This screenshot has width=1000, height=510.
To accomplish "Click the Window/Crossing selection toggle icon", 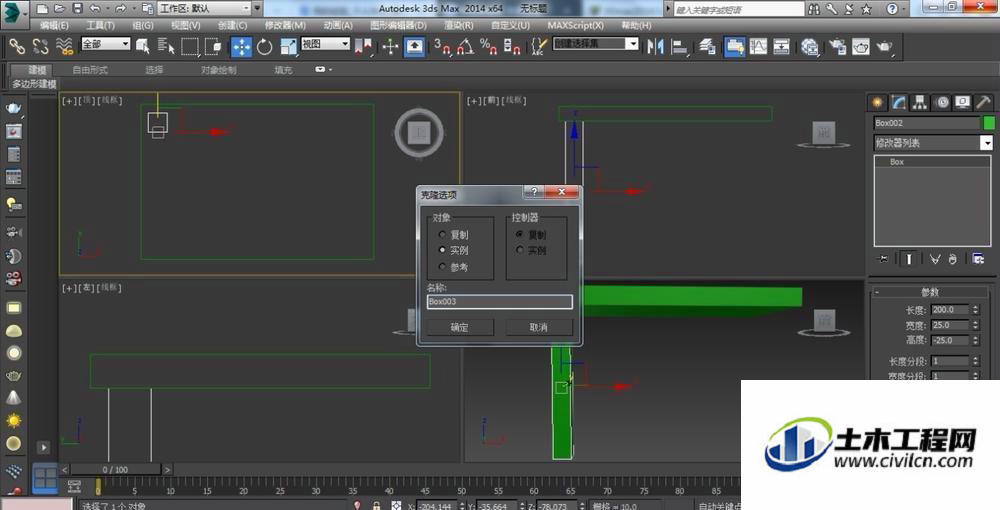I will pos(213,46).
